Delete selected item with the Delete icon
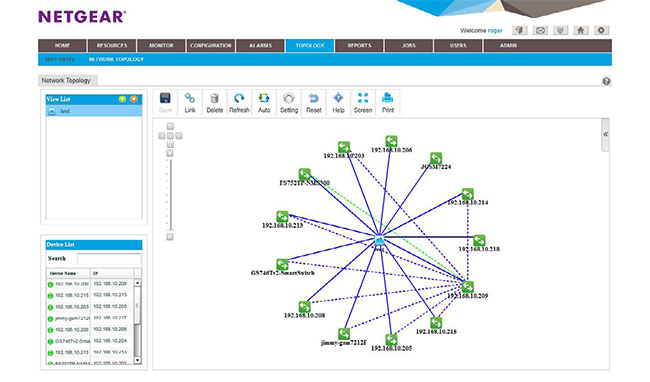Viewport: 650px width, 382px height. (x=214, y=103)
